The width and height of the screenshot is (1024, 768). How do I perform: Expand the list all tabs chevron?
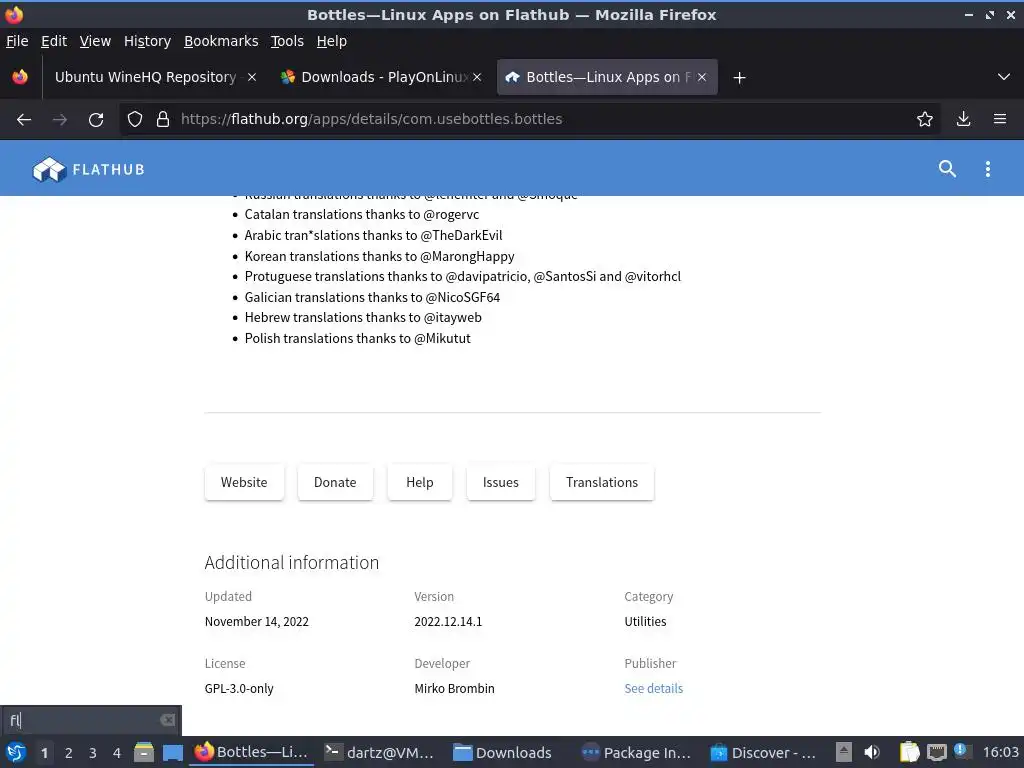tap(1004, 77)
